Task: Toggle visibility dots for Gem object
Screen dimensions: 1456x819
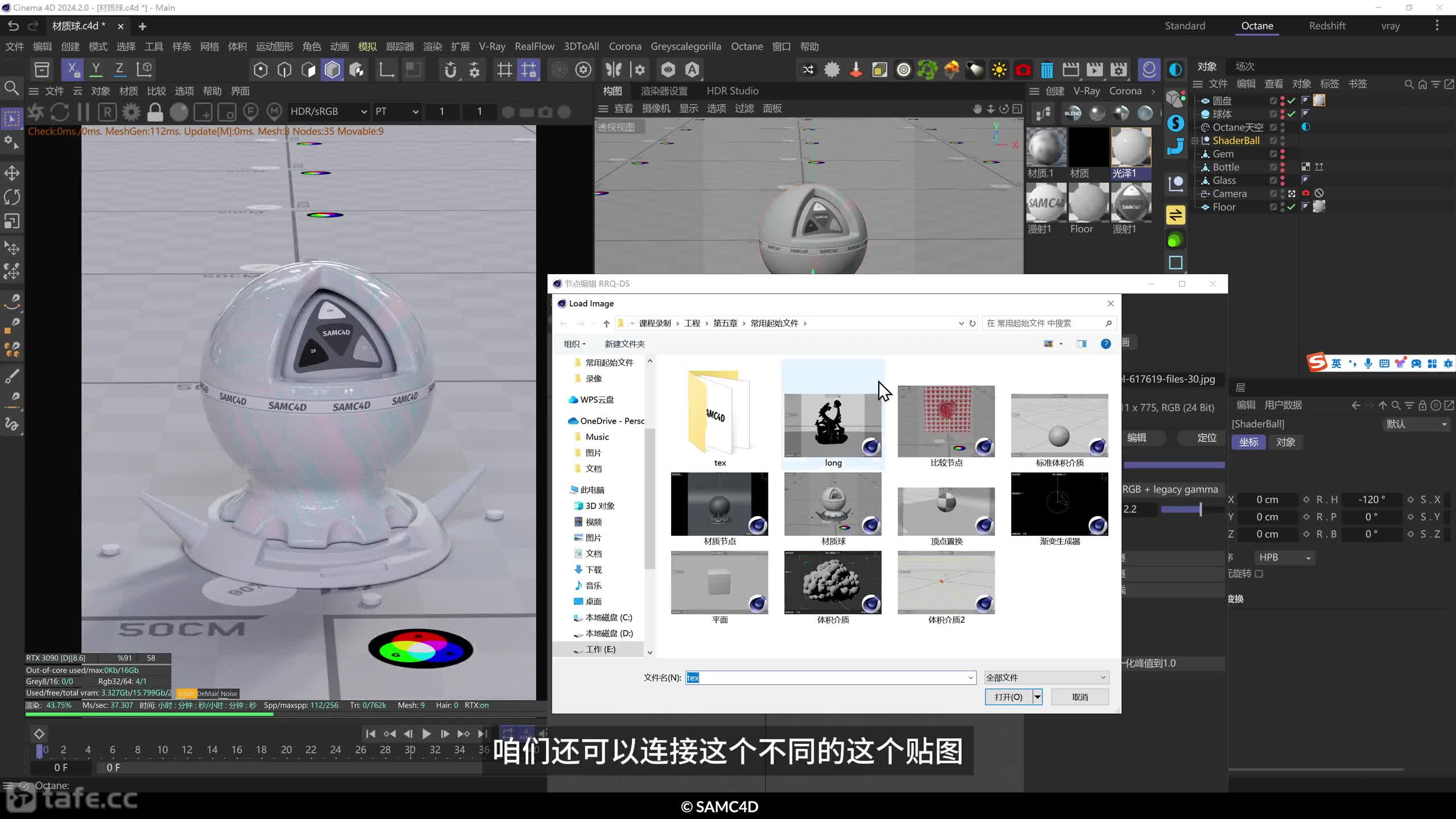Action: (1282, 154)
